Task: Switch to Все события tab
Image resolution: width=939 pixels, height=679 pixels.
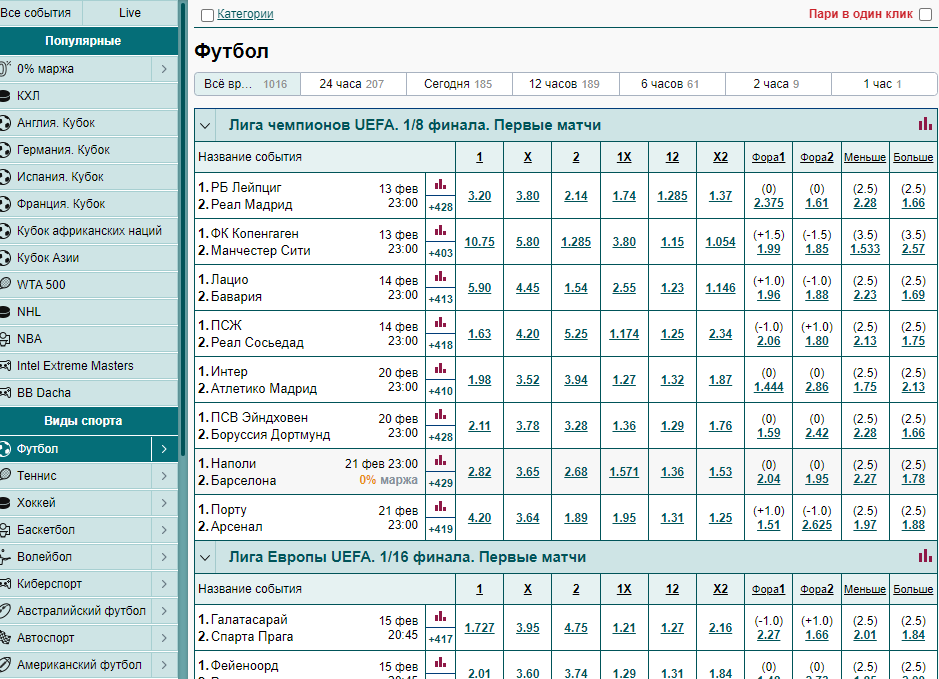Action: [41, 13]
